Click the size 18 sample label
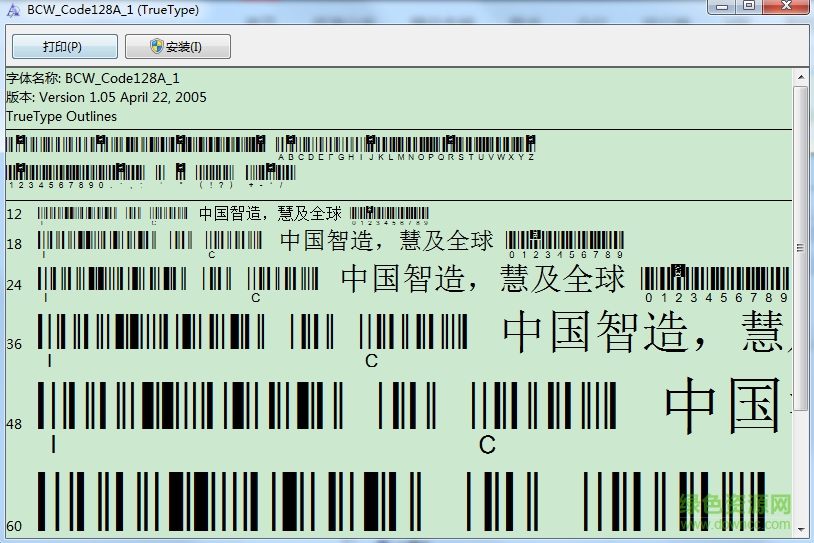Image resolution: width=814 pixels, height=543 pixels. [x=15, y=244]
